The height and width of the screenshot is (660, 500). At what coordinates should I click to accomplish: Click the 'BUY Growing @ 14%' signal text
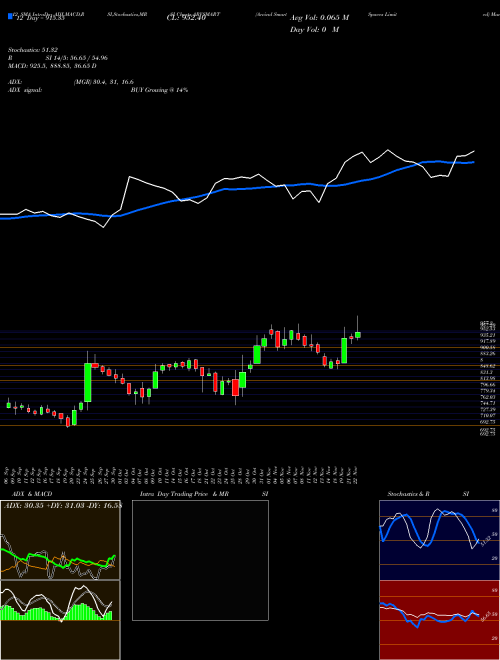click(159, 90)
